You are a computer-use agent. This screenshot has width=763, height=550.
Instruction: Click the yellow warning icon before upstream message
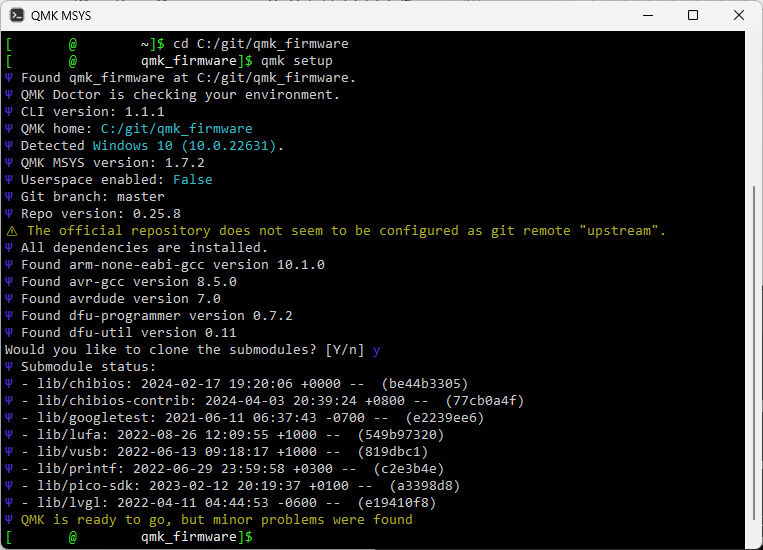point(11,231)
